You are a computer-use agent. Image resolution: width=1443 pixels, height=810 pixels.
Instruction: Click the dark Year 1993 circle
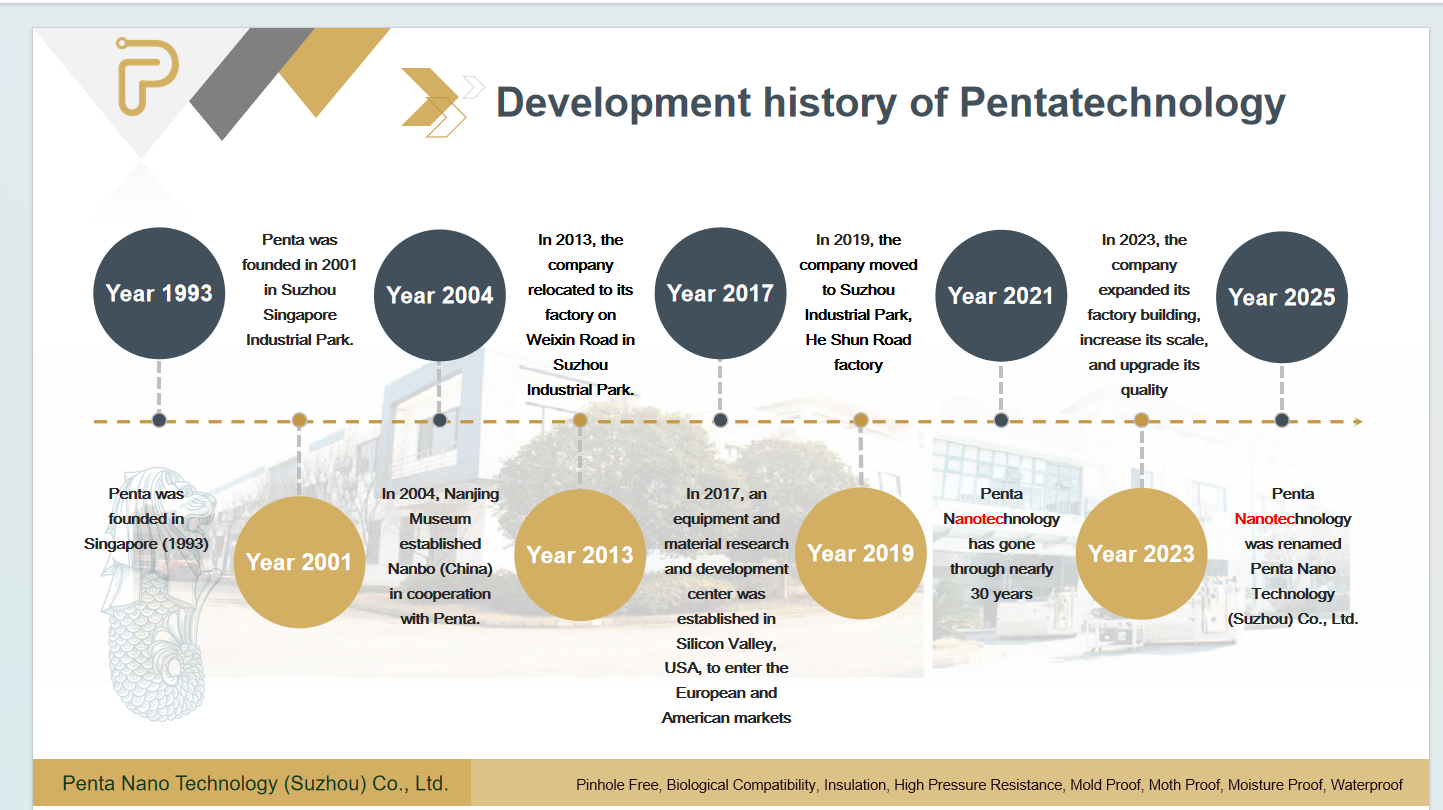(x=159, y=293)
